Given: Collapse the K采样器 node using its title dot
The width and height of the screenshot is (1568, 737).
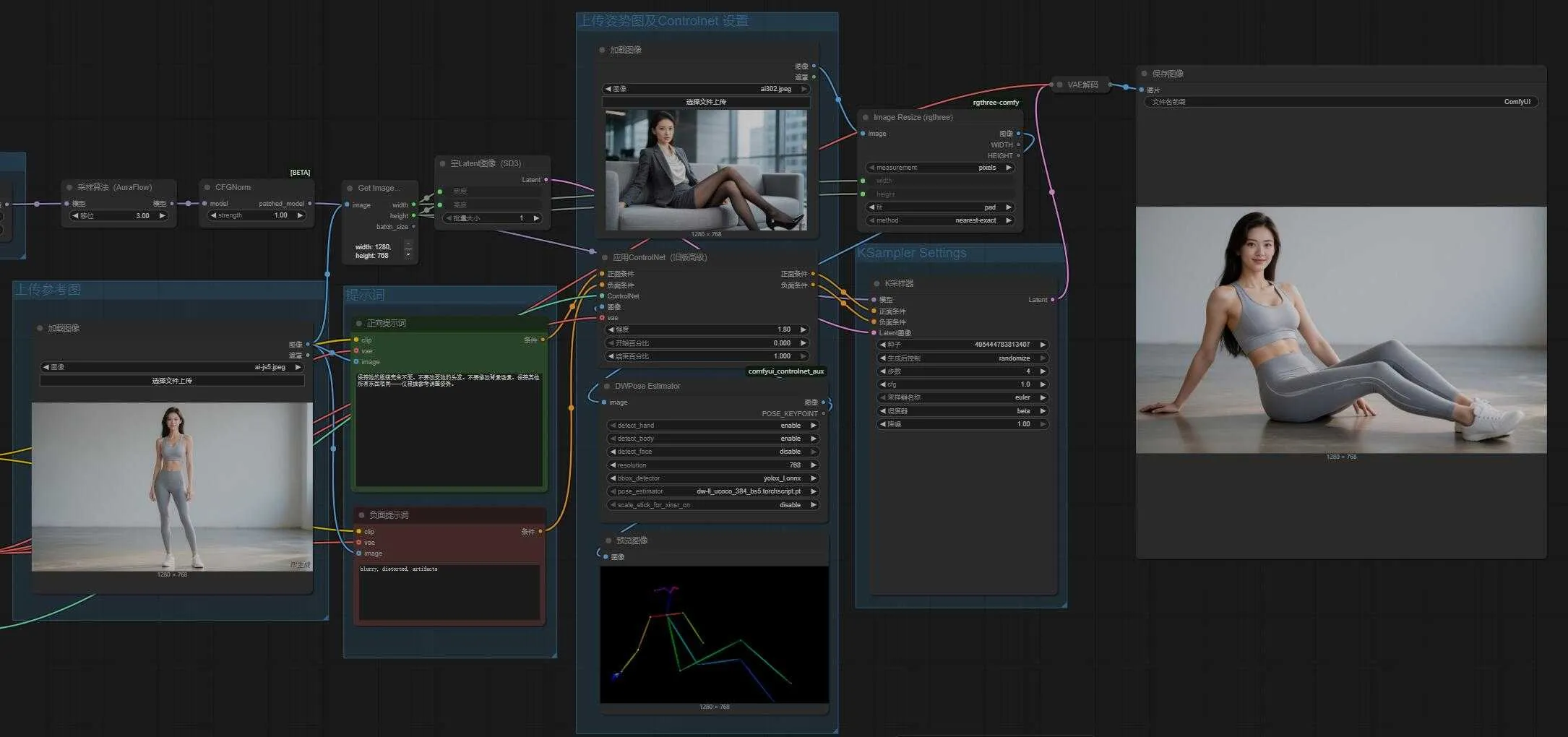Looking at the screenshot, I should coord(876,283).
